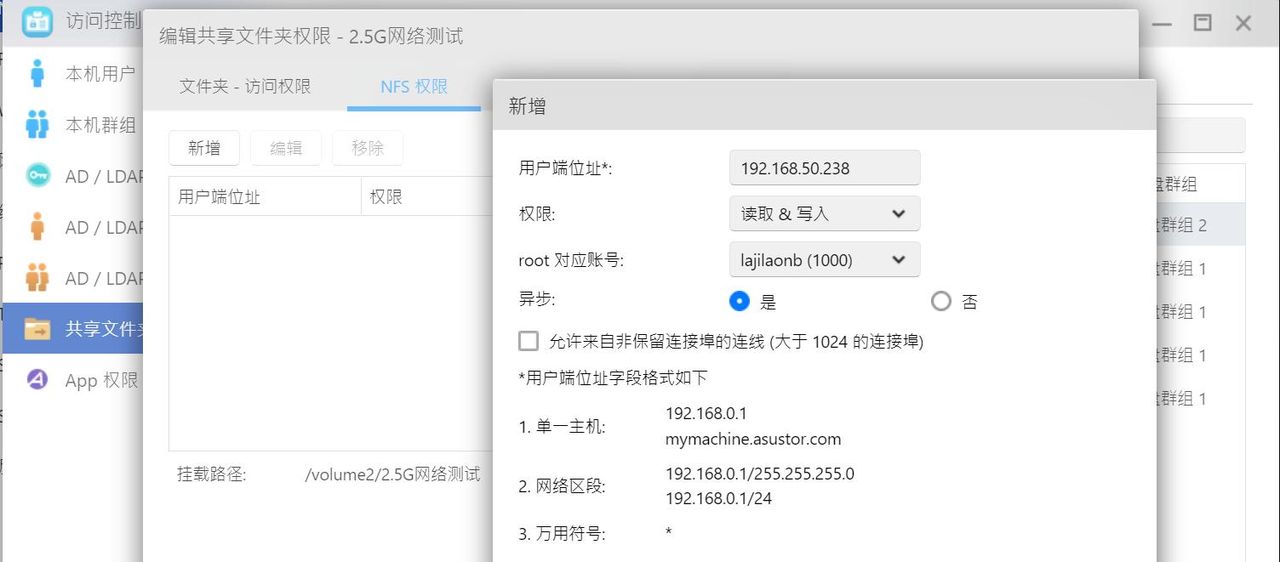
Task: Click example text mymachine.asustor.com
Action: point(753,439)
